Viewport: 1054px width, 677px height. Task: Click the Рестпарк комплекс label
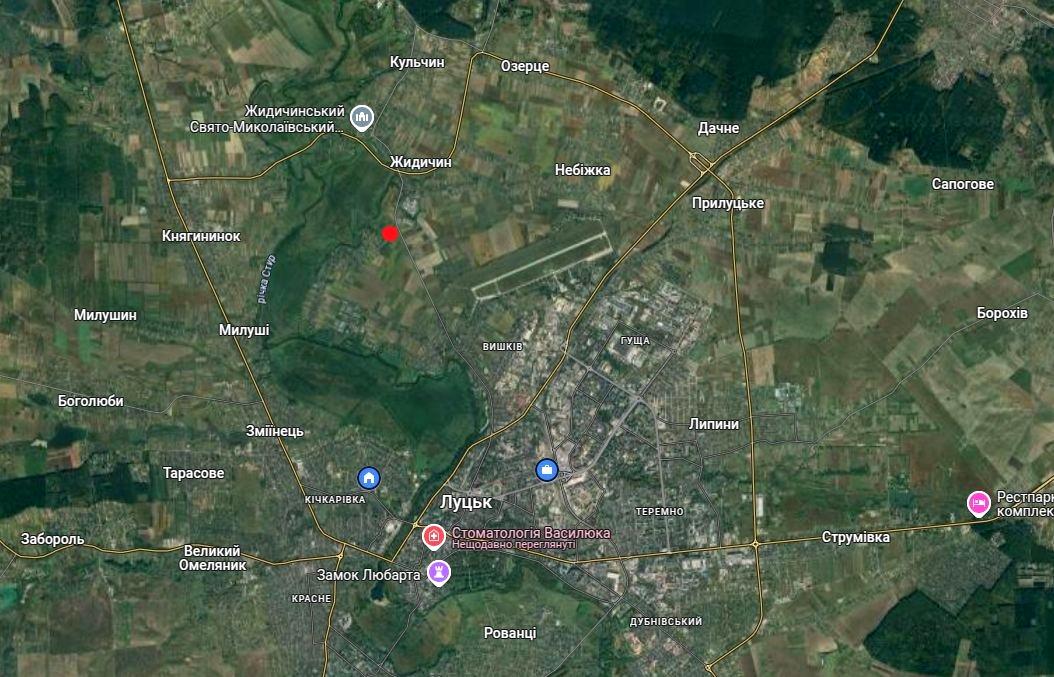1024,504
